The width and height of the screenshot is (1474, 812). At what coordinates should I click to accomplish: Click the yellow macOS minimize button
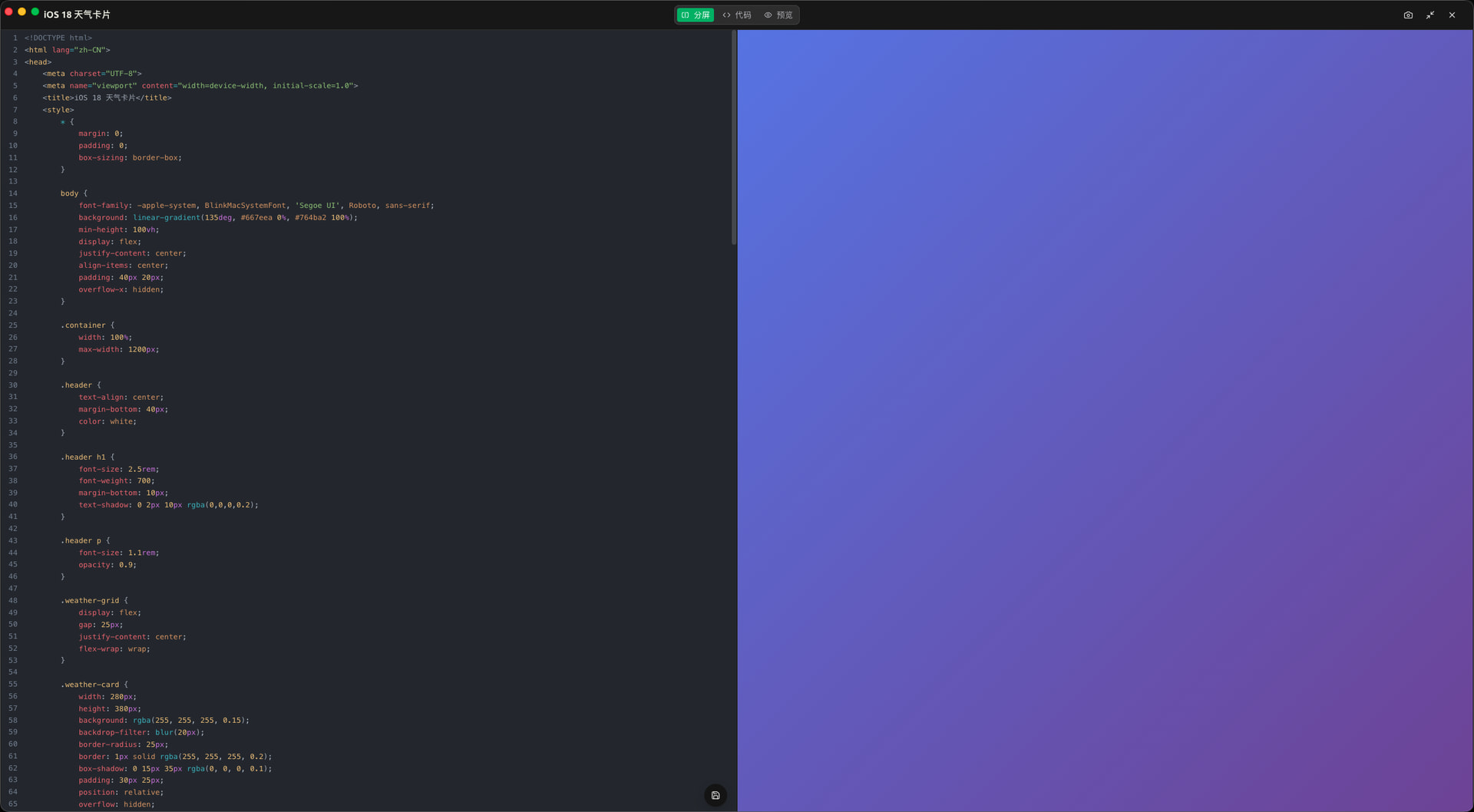click(x=21, y=12)
